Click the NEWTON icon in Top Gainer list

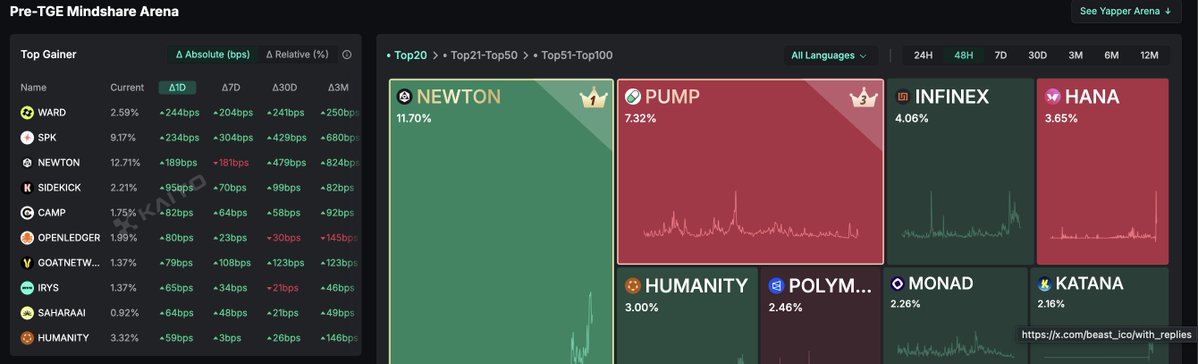27,163
